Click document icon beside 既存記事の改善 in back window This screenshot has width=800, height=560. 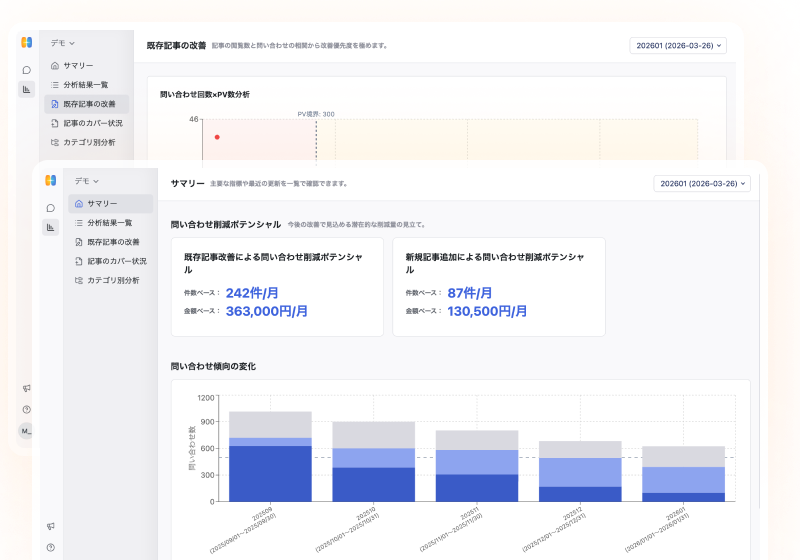point(55,104)
